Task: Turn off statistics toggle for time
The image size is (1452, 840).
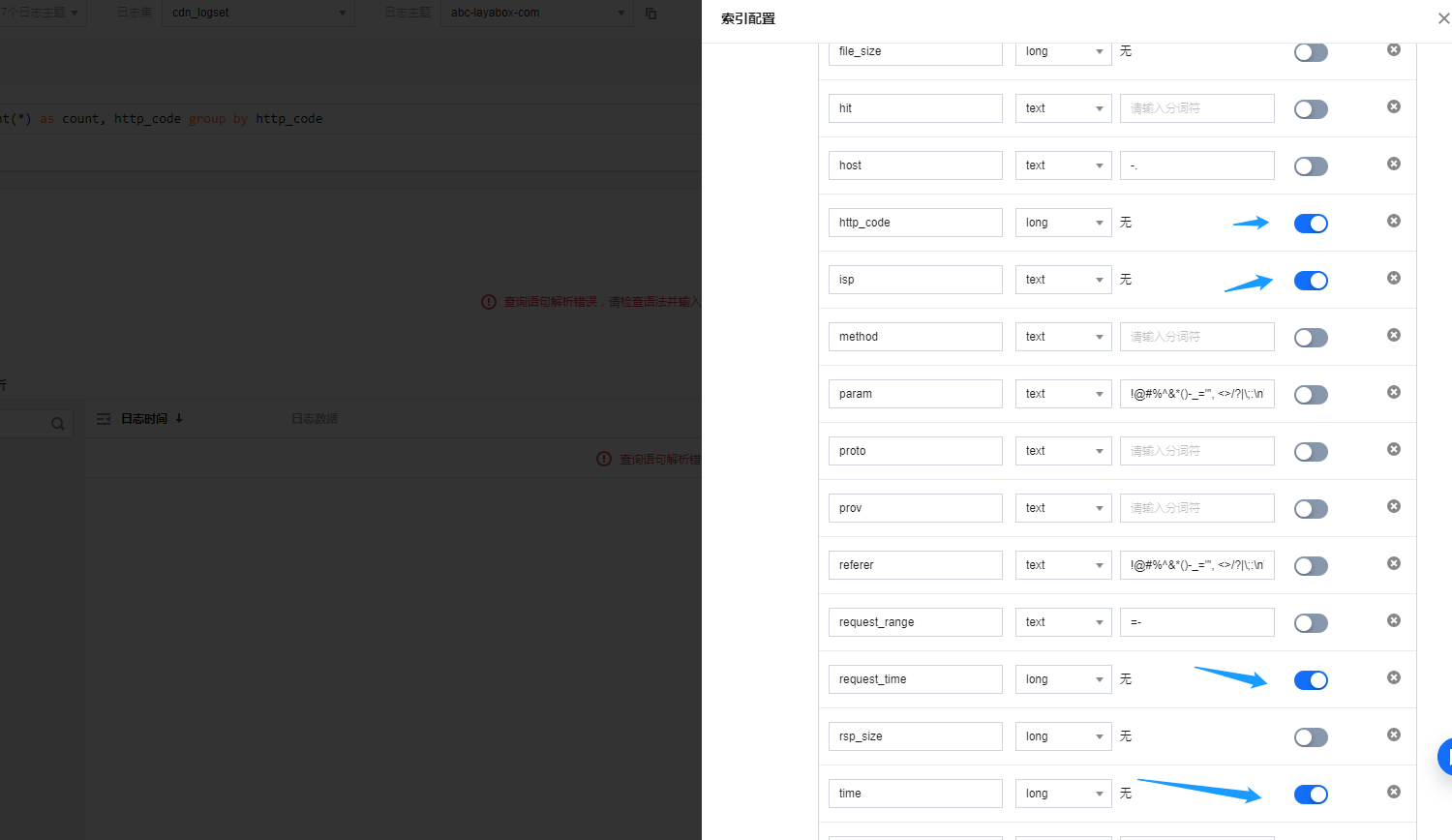Action: click(x=1311, y=795)
